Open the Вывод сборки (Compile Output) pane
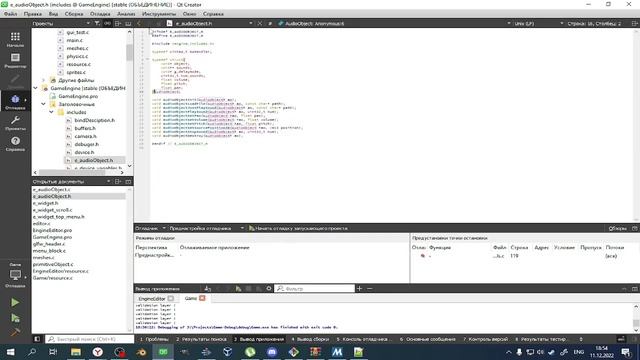640x360 pixels. click(310, 339)
